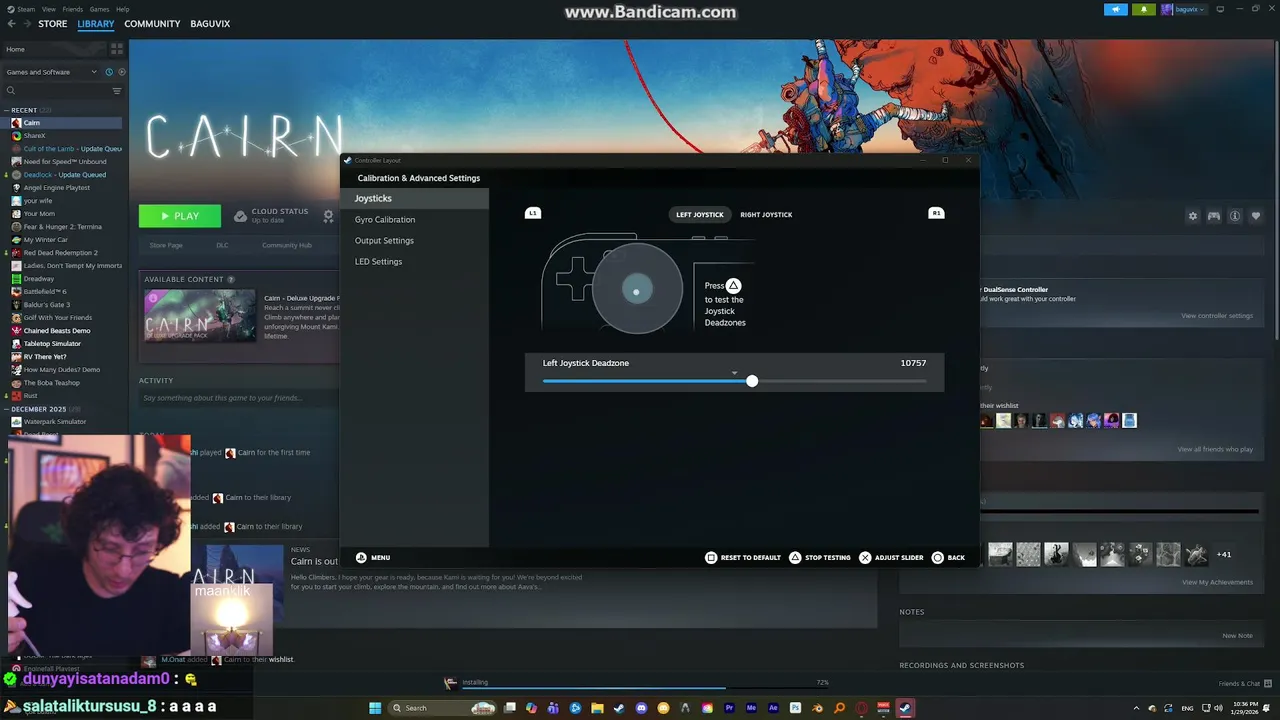Open Gyro Calibration settings
This screenshot has height=720, width=1280.
coord(414,219)
